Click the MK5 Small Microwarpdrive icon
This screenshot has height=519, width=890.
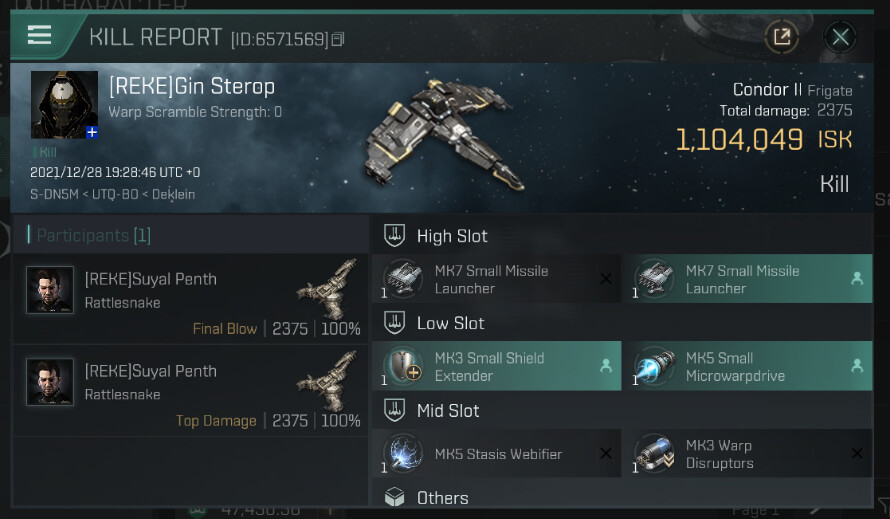click(x=655, y=366)
